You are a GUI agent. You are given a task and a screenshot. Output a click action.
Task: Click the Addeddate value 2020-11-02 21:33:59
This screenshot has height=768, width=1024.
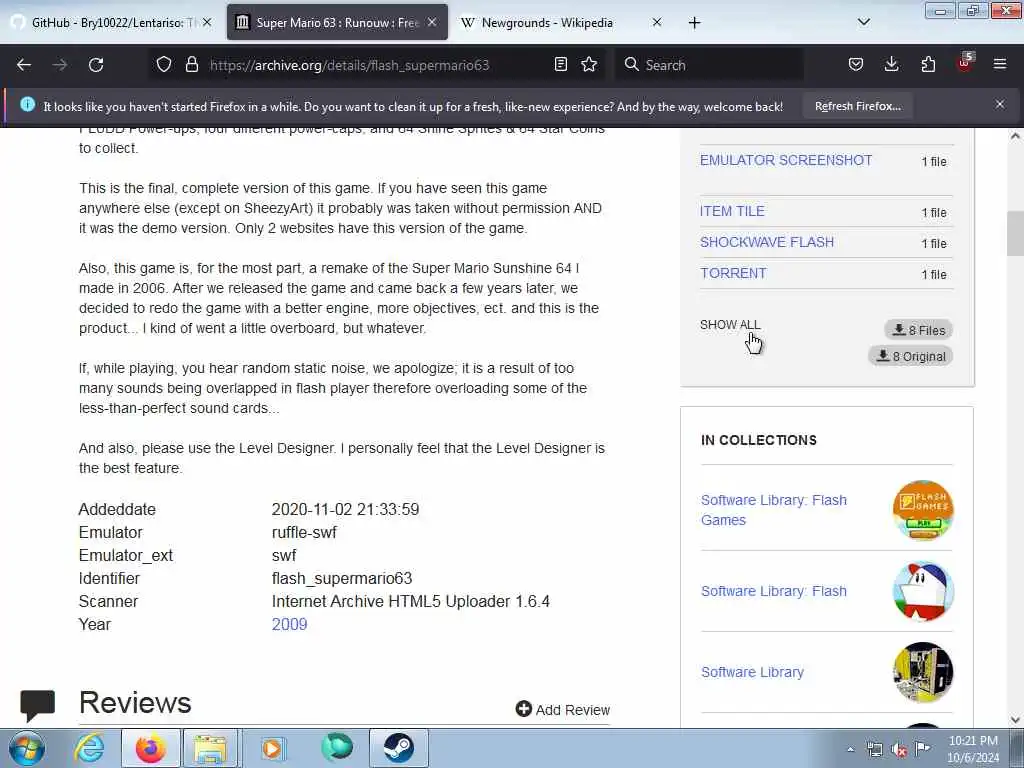(345, 509)
